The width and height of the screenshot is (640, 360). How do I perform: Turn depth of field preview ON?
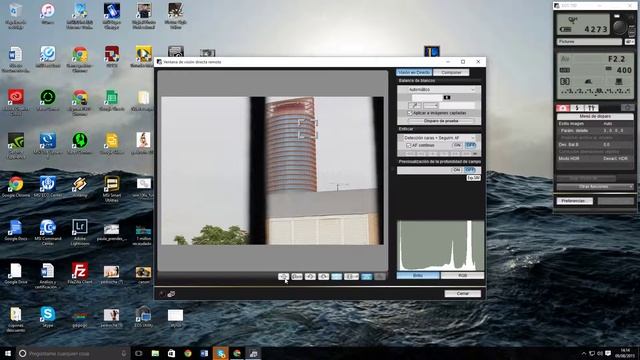(457, 170)
